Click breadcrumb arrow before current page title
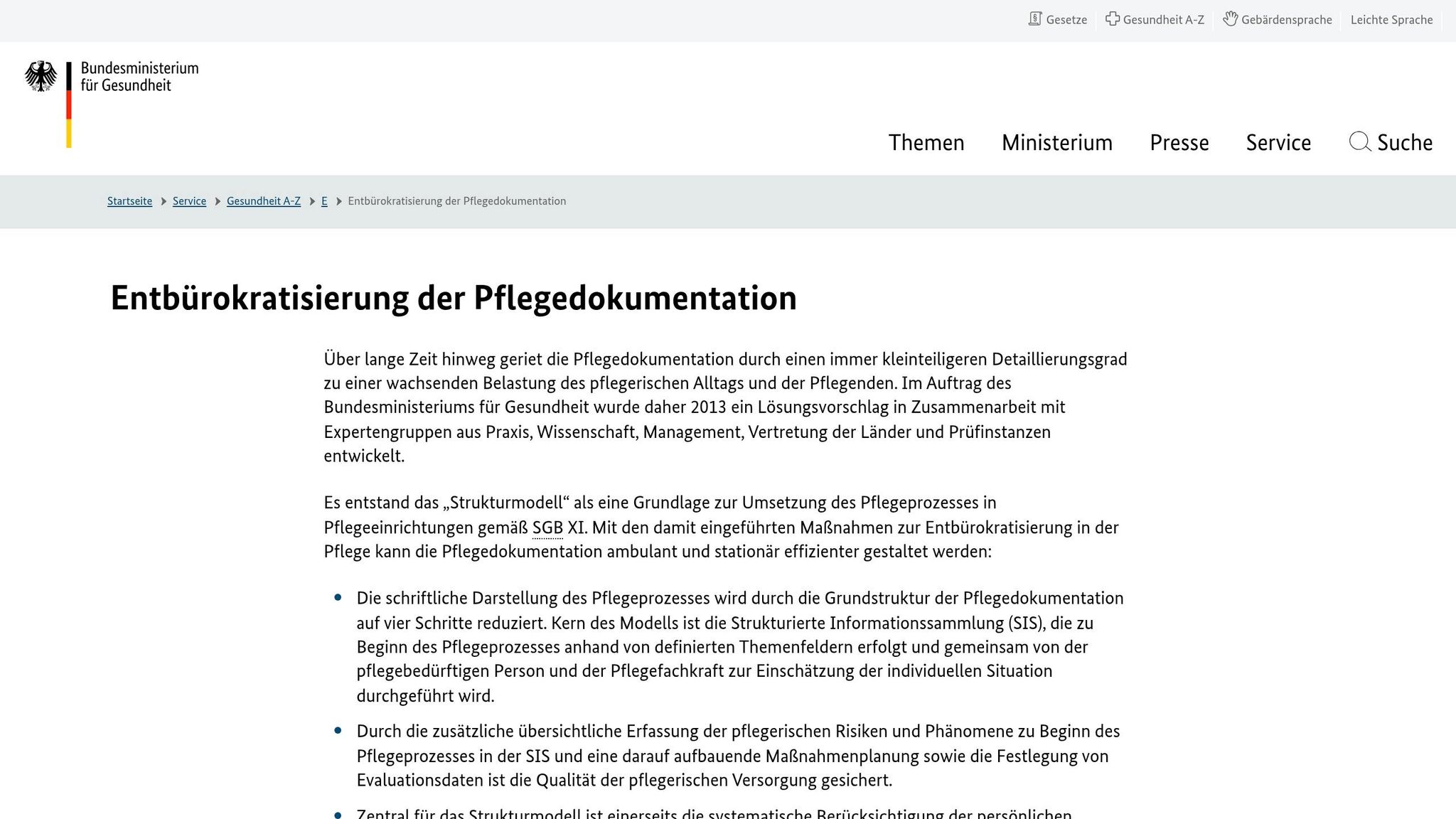The width and height of the screenshot is (1456, 819). pyautogui.click(x=339, y=201)
